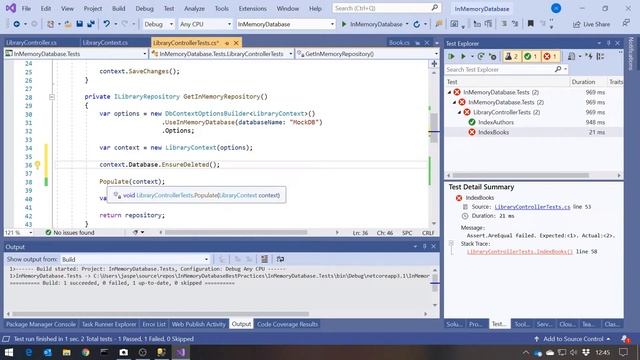Image resolution: width=640 pixels, height=360 pixels.
Task: Open the Debug menu
Action: coord(144,8)
